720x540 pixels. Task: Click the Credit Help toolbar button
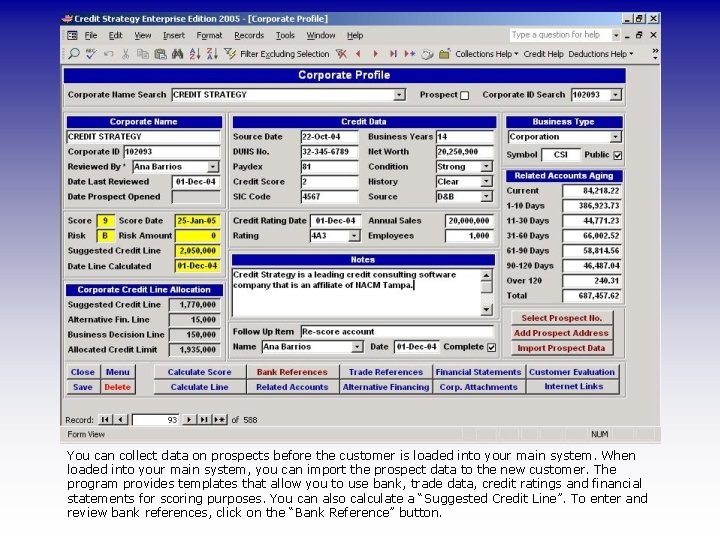pyautogui.click(x=543, y=54)
